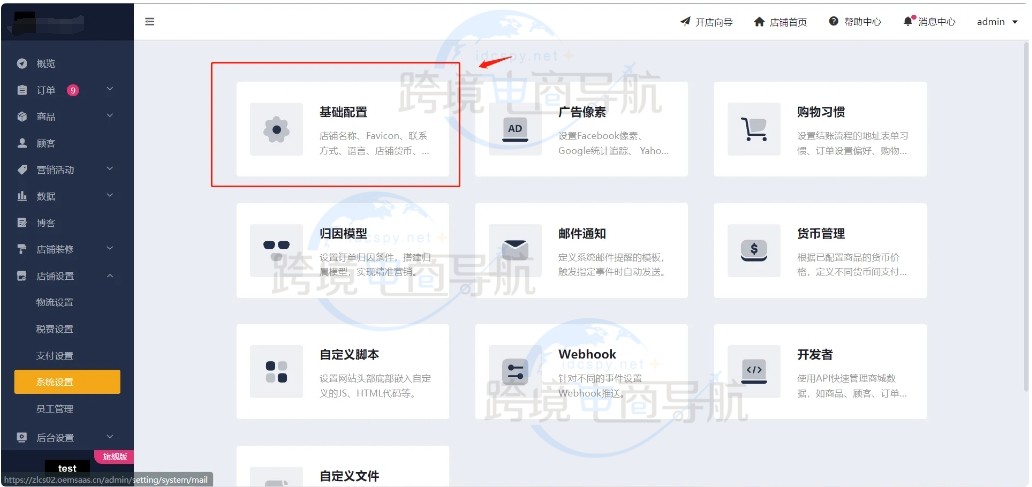Click the 旧版版 badge button

pos(115,456)
